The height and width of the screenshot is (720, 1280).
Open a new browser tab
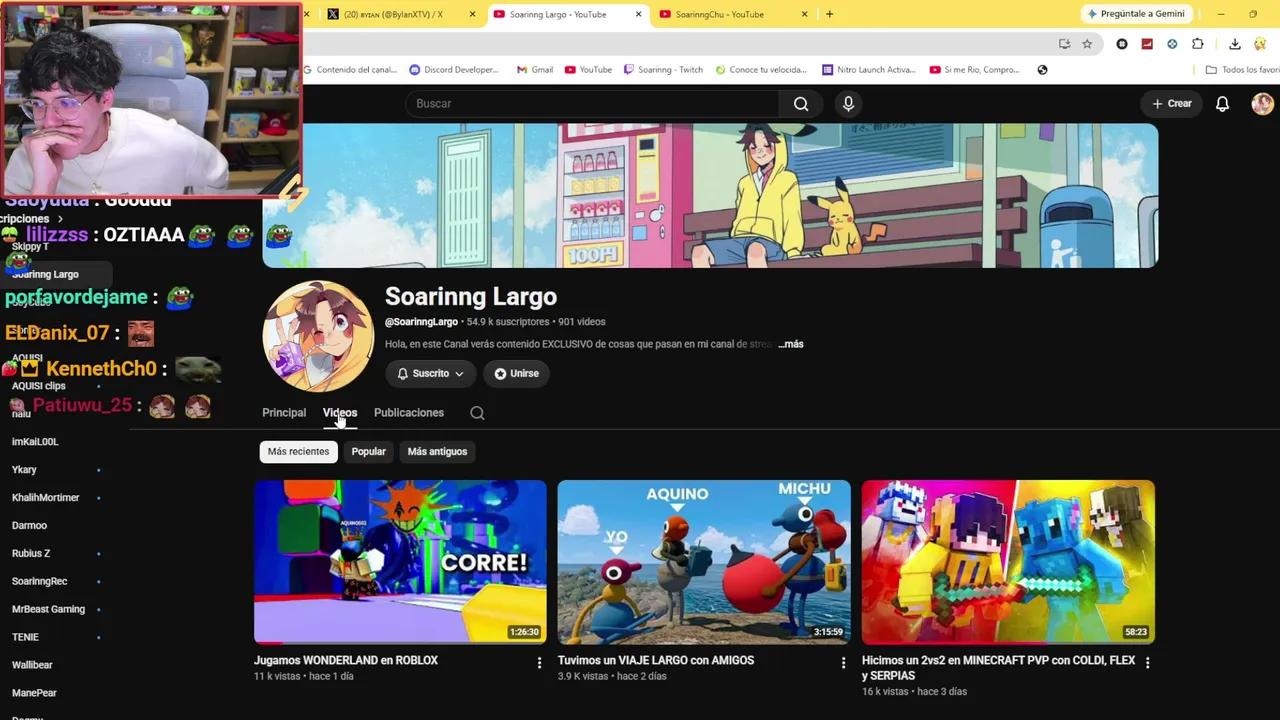click(829, 14)
